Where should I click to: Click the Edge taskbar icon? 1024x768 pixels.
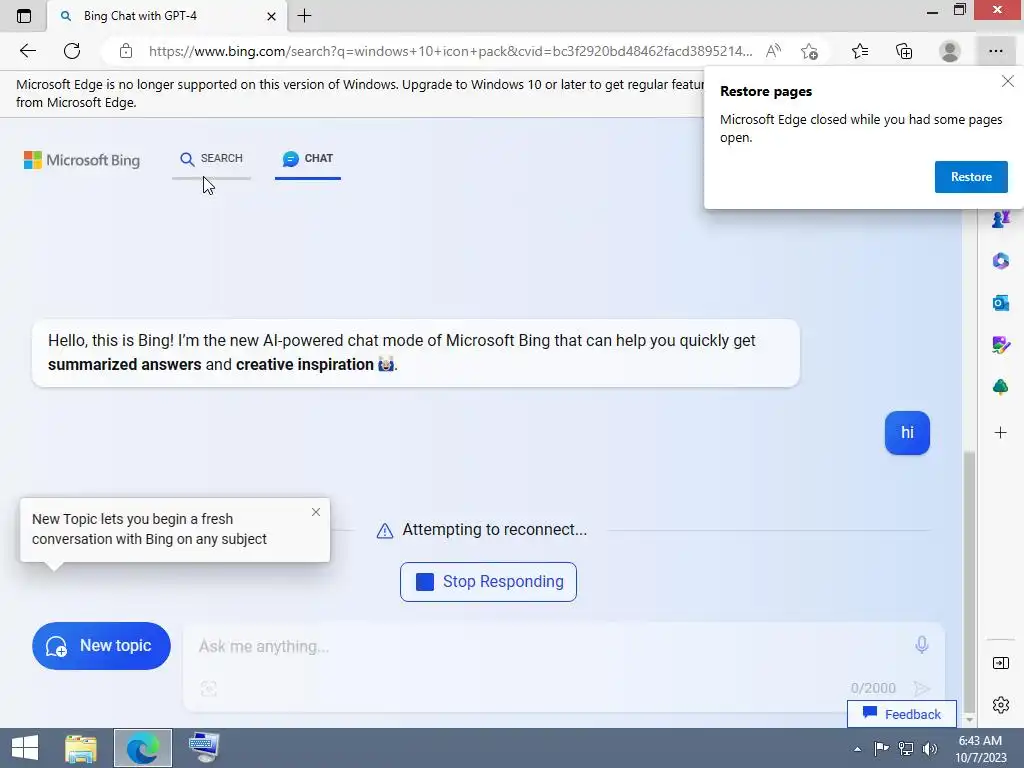click(142, 748)
